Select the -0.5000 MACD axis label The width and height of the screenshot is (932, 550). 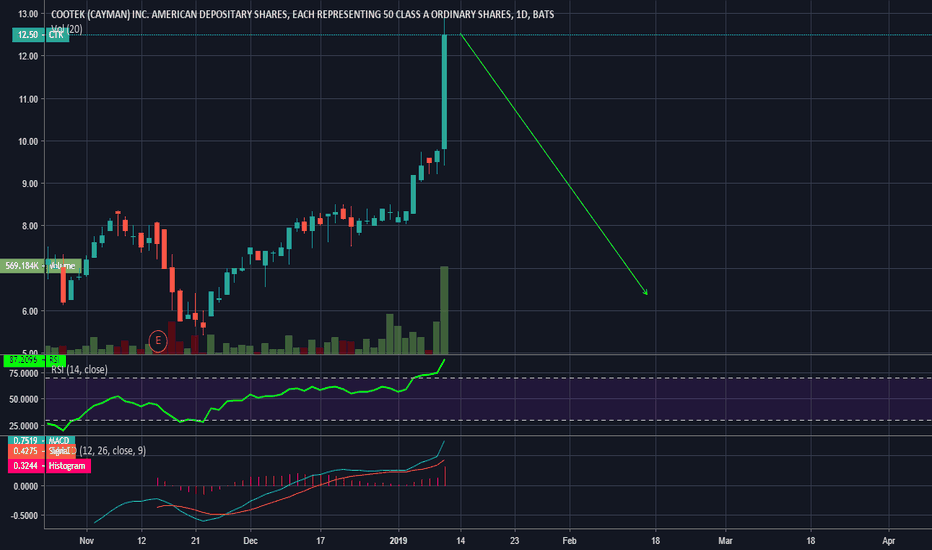point(24,516)
